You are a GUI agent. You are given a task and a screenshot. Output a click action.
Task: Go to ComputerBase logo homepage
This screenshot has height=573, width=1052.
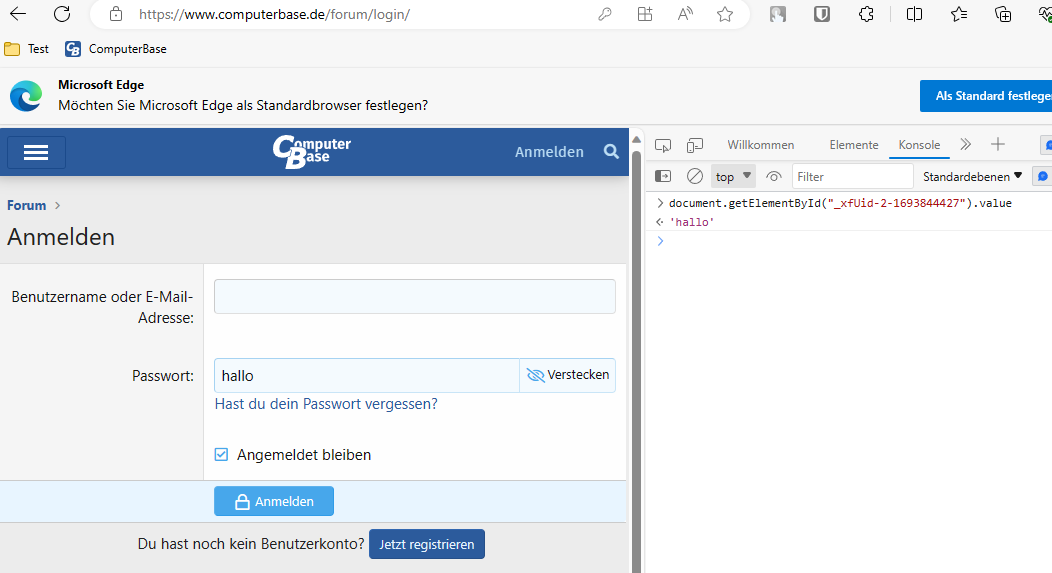tap(311, 152)
